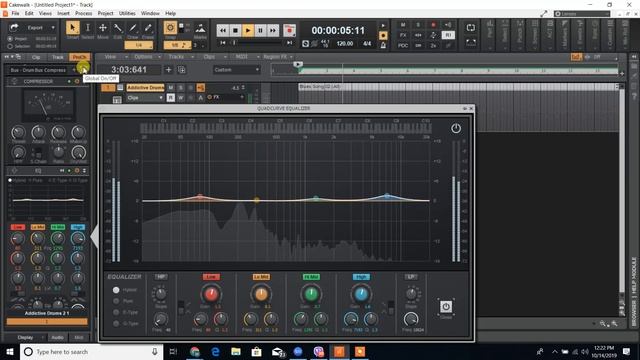The width and height of the screenshot is (640, 360).
Task: Select the E-Type equalizer mode
Action: coord(116,312)
